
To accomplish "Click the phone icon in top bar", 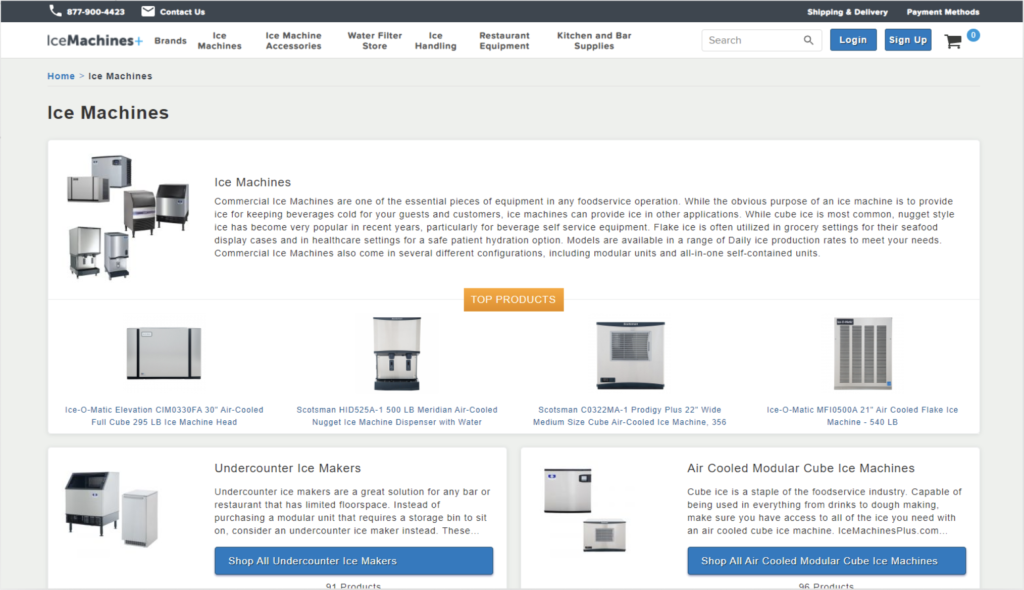I will (x=56, y=10).
